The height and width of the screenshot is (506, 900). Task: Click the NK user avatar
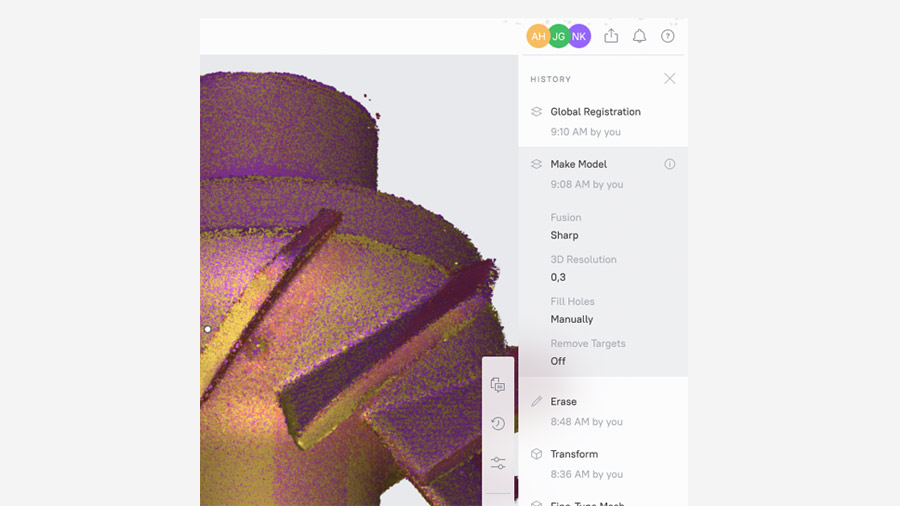(579, 36)
